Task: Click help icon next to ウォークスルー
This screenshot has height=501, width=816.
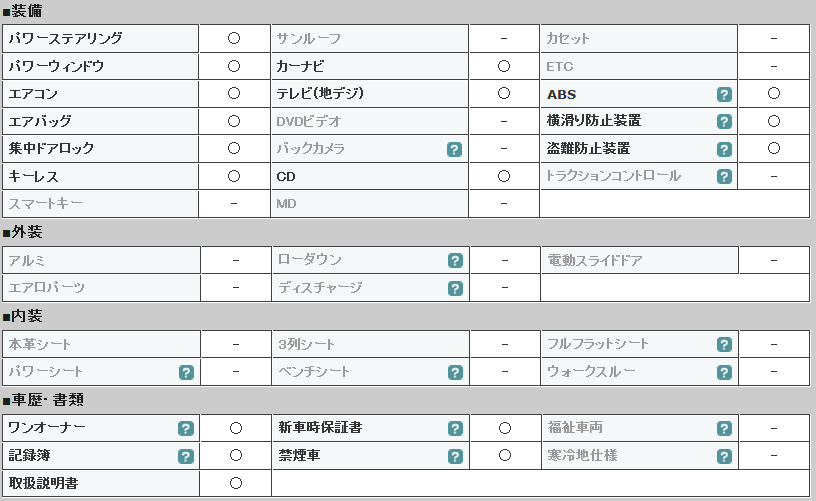Action: [724, 372]
